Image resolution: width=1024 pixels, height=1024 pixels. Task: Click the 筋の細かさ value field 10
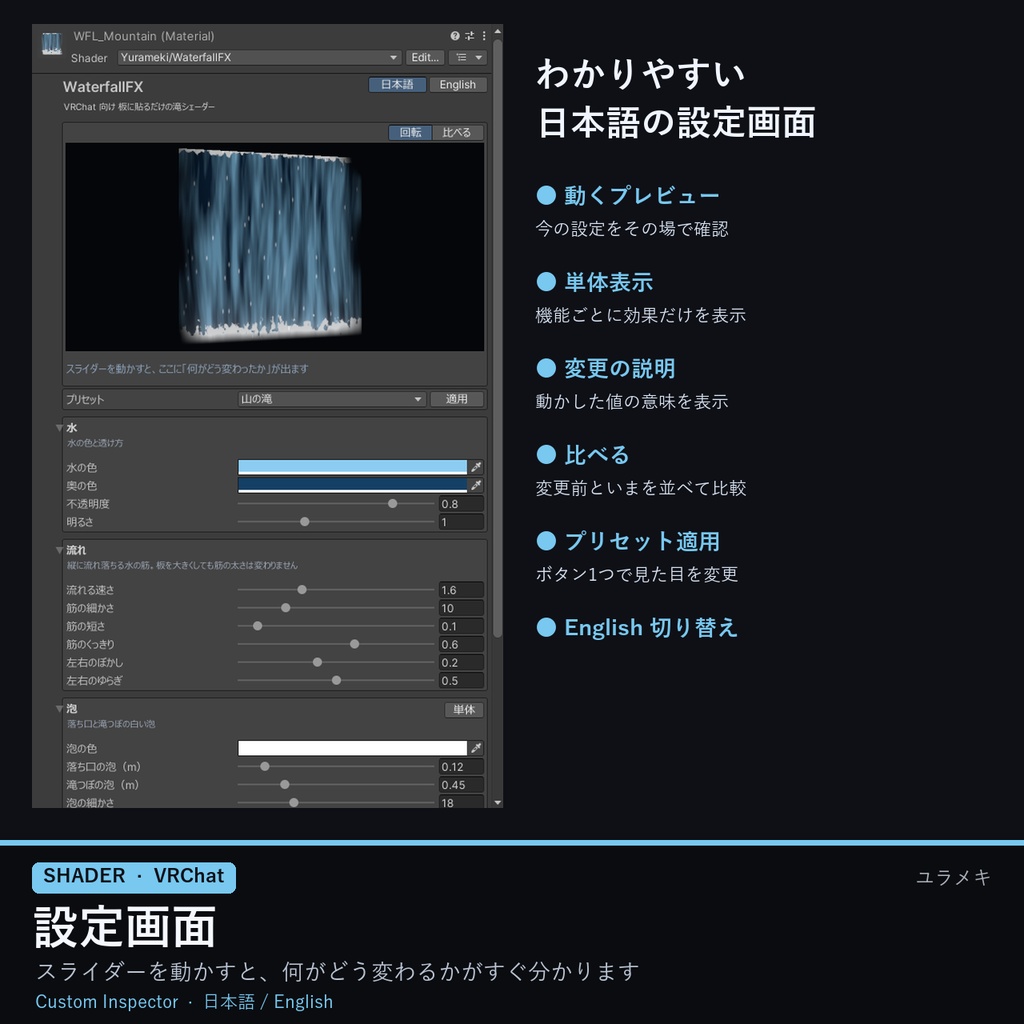pyautogui.click(x=461, y=608)
